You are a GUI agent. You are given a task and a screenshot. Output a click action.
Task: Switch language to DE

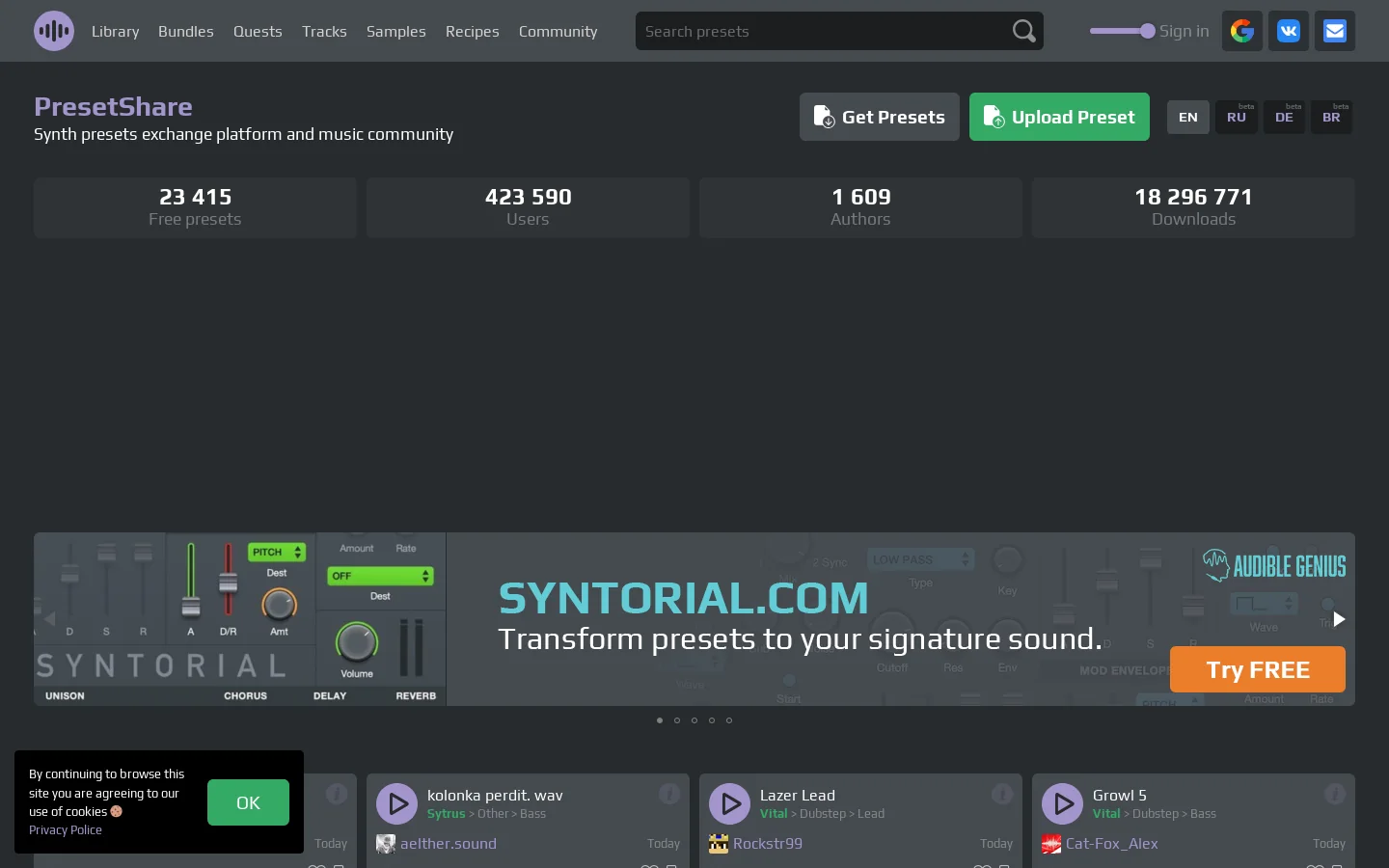[1284, 117]
